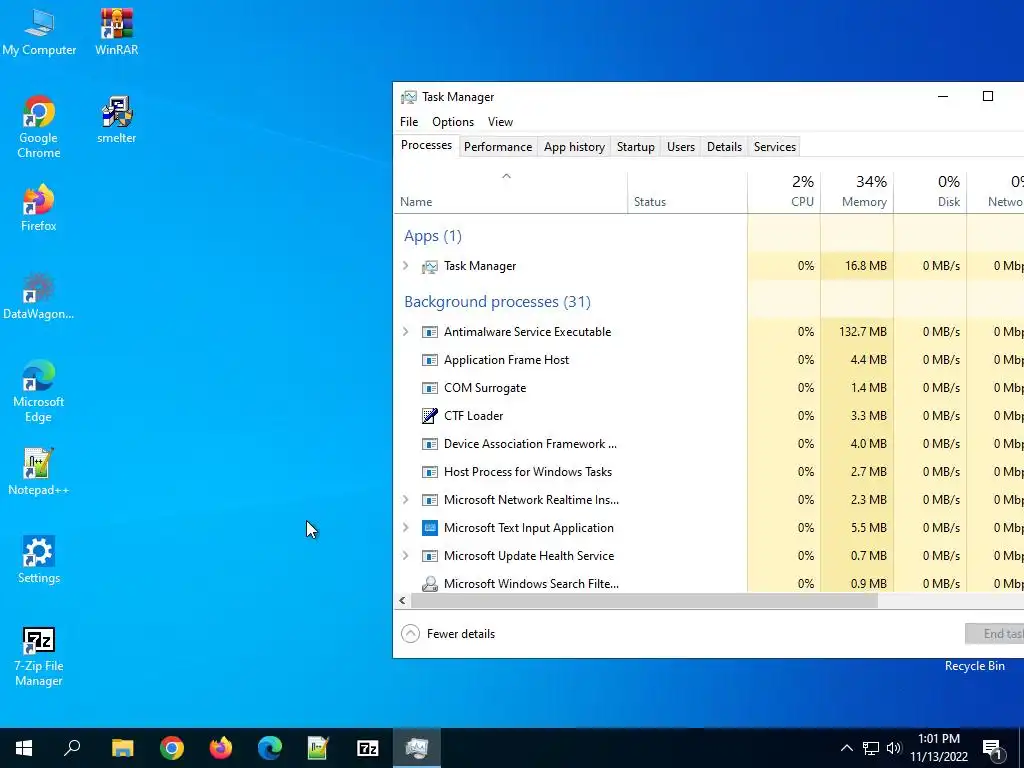Select the DataWagon desktop shortcut

39,296
